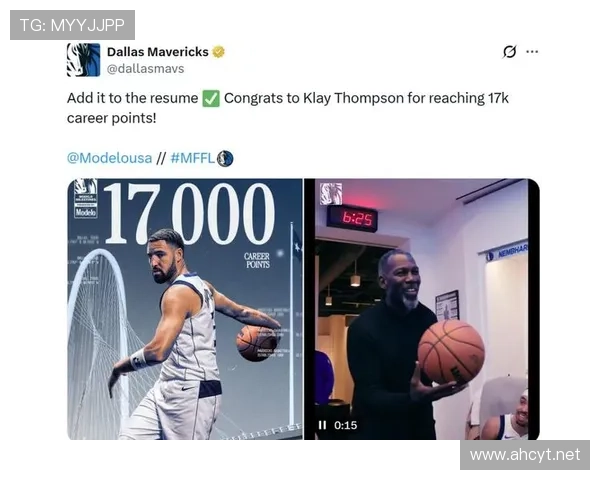Click the Career Points label in graphic
Screen dimensions: 600x480
(257, 260)
